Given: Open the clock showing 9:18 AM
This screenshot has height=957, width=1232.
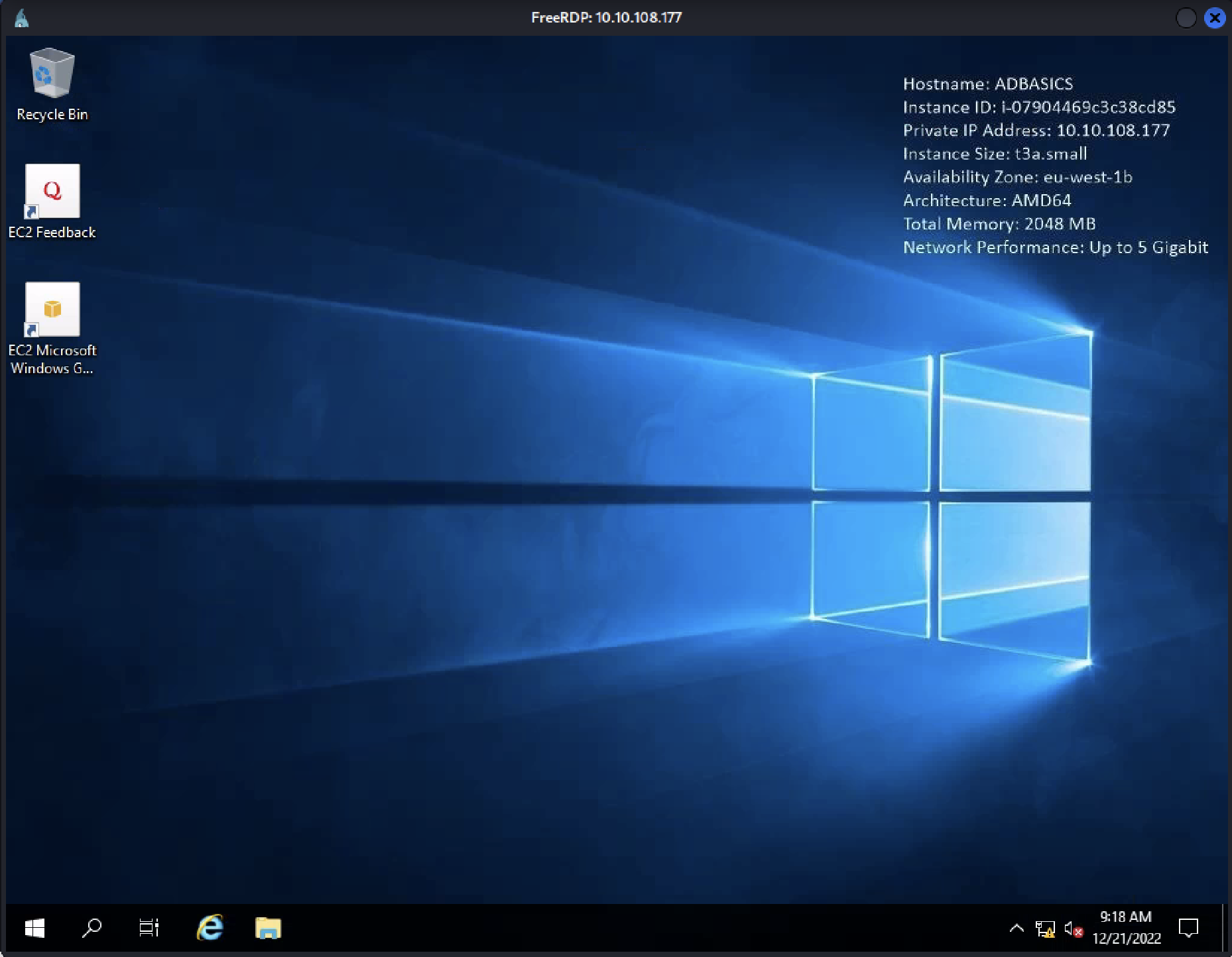Looking at the screenshot, I should [1126, 928].
